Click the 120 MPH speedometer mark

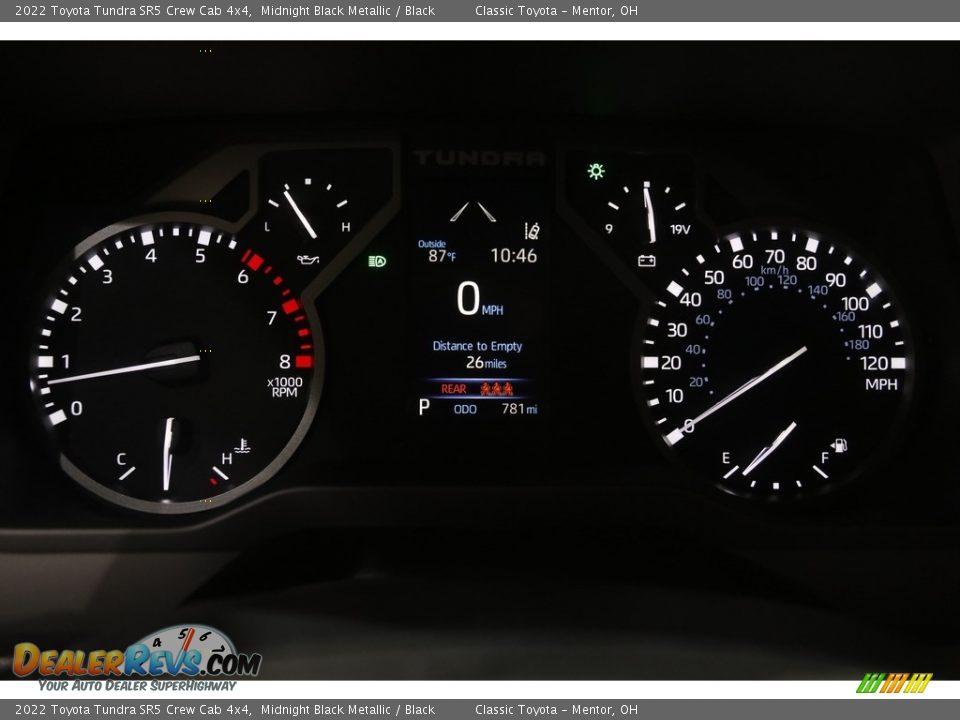(875, 363)
